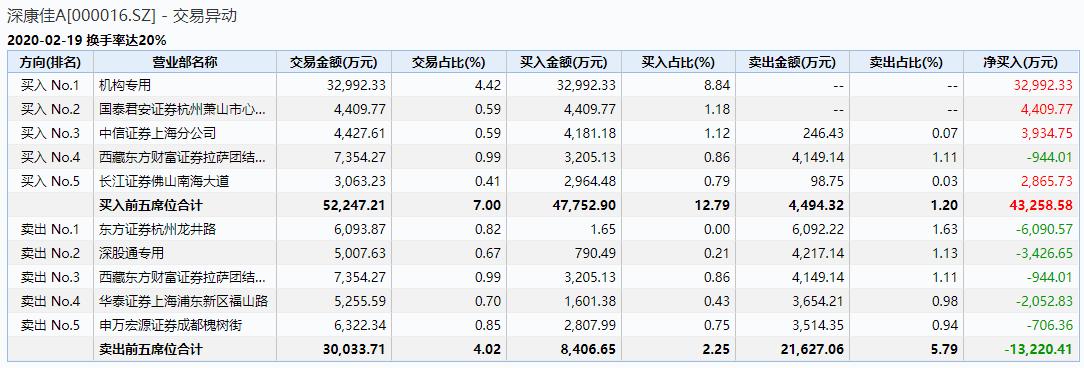Select 华泰证券上海浦东新区福山路 seat name
Viewport: 1084px width, 368px height.
pyautogui.click(x=183, y=301)
